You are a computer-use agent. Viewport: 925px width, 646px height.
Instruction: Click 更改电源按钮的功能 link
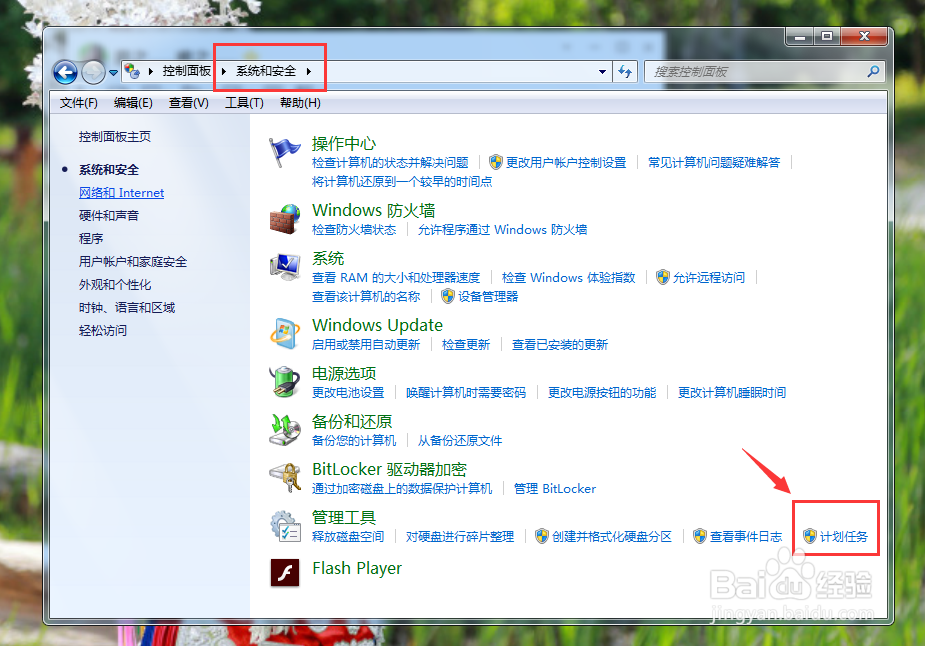click(602, 392)
